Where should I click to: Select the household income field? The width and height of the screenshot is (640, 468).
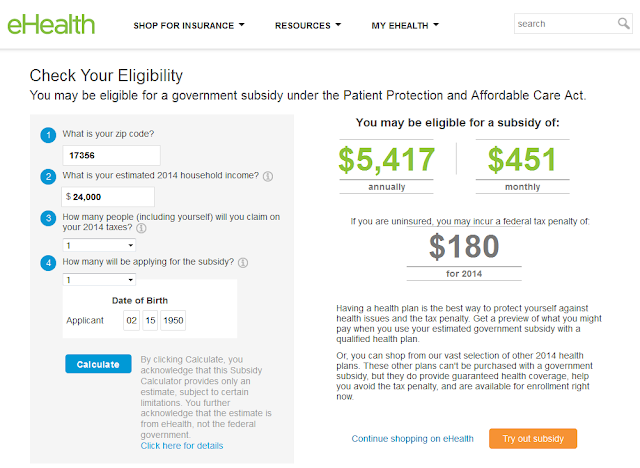pyautogui.click(x=108, y=197)
